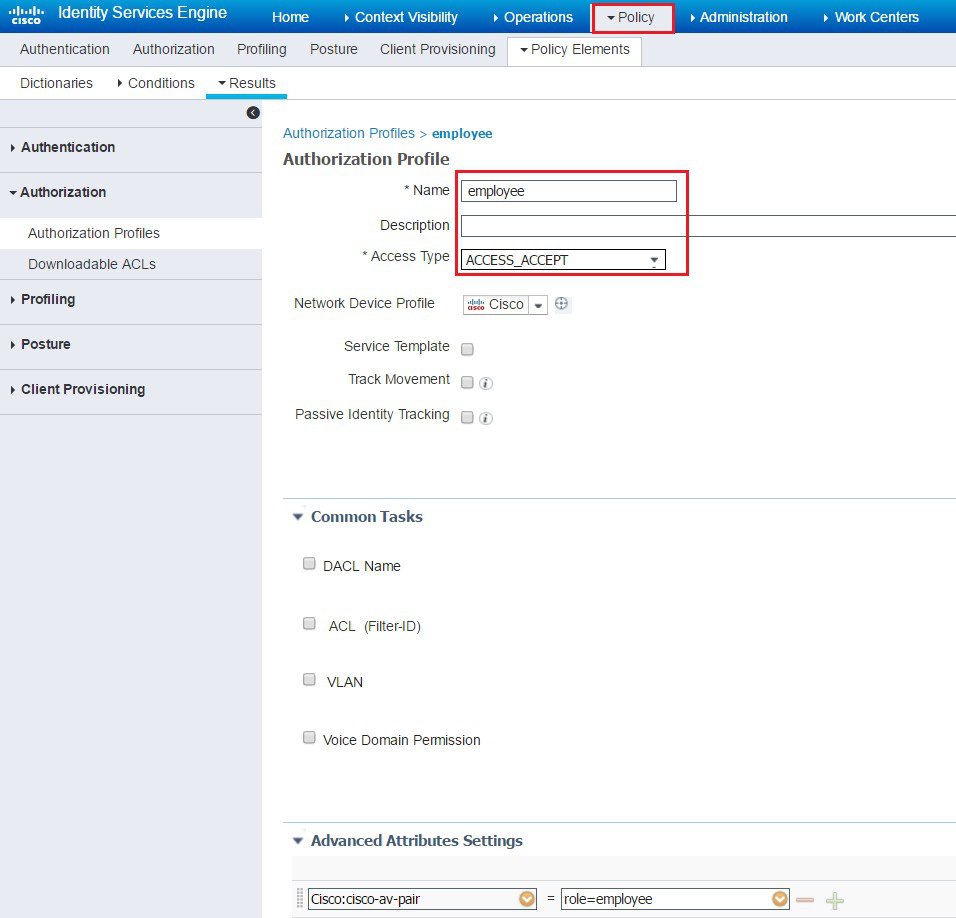This screenshot has width=956, height=918.
Task: Open the Dictionaries sub-tab
Action: pyautogui.click(x=56, y=83)
